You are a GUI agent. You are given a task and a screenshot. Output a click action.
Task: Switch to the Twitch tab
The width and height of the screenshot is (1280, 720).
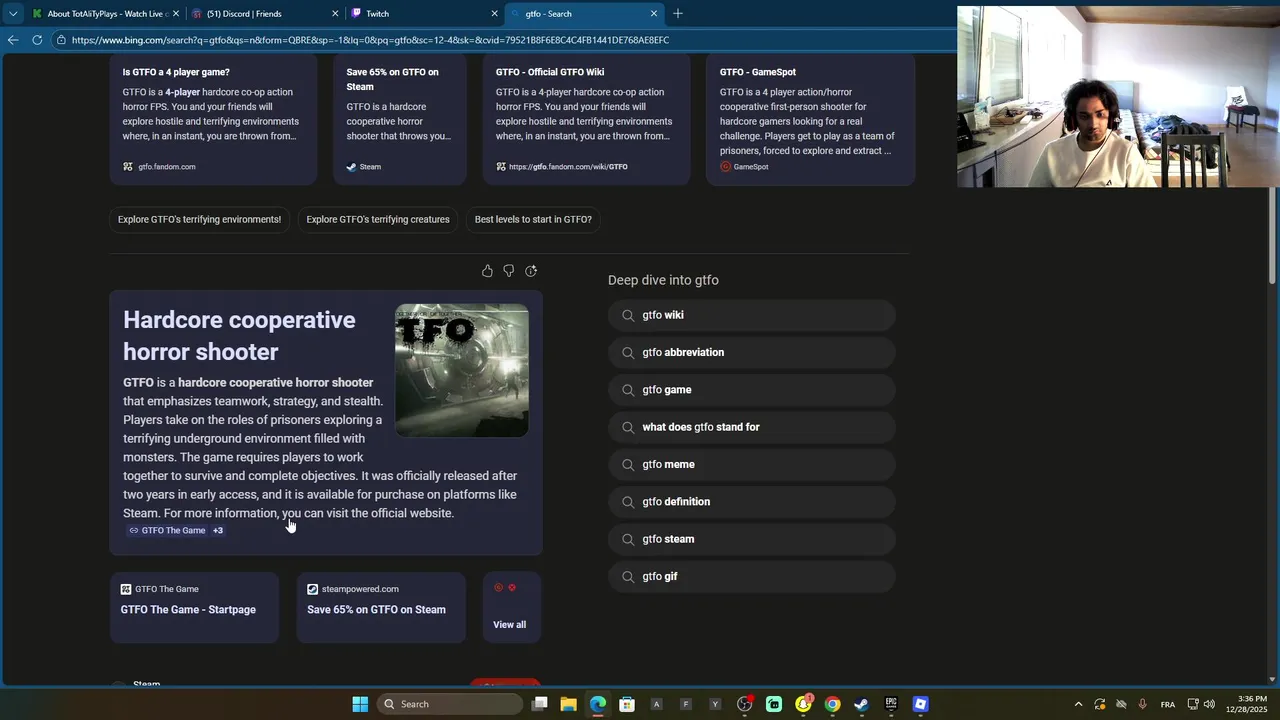point(424,13)
